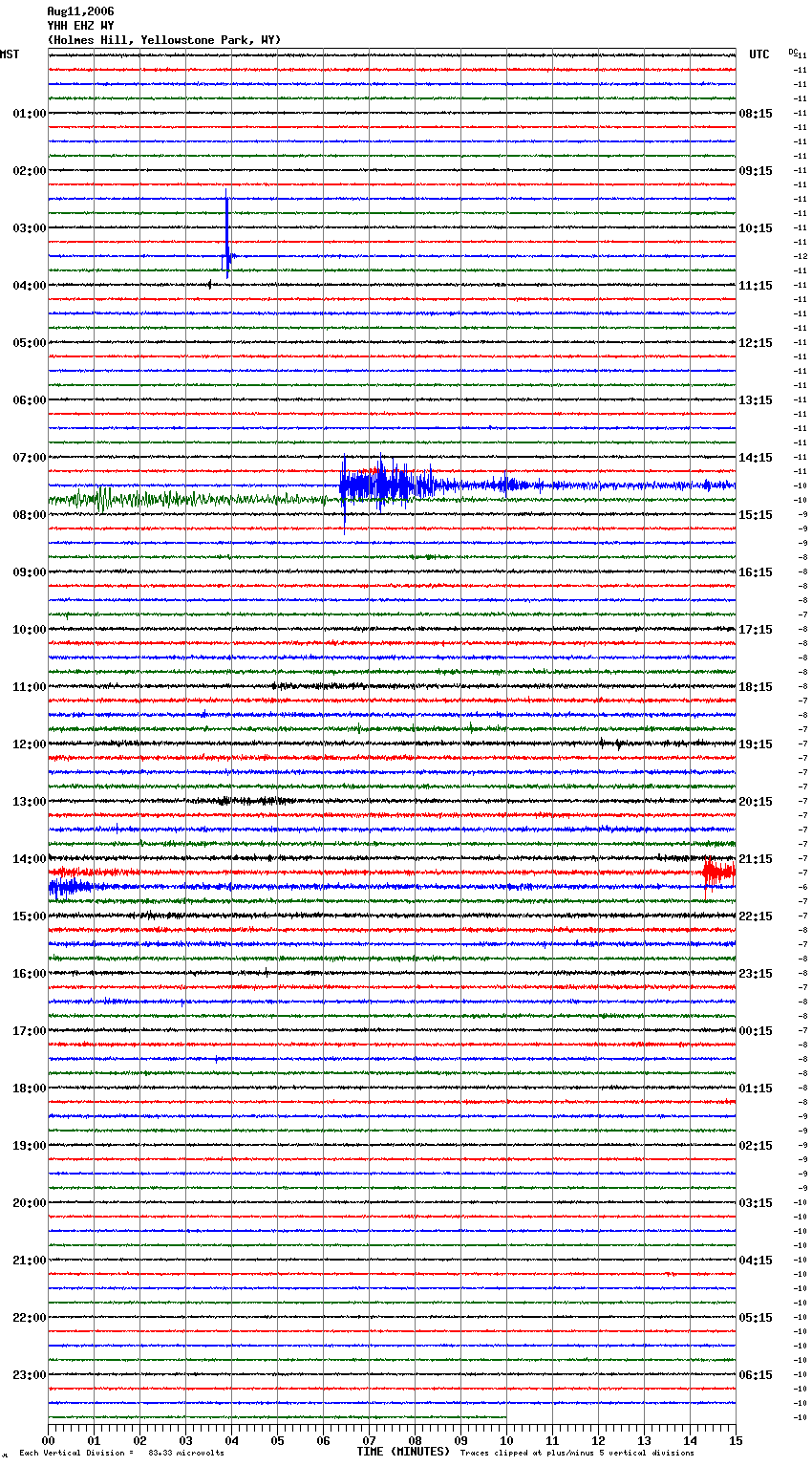Select the 05:00 MST hour label
The height and width of the screenshot is (1466, 812).
click(30, 343)
